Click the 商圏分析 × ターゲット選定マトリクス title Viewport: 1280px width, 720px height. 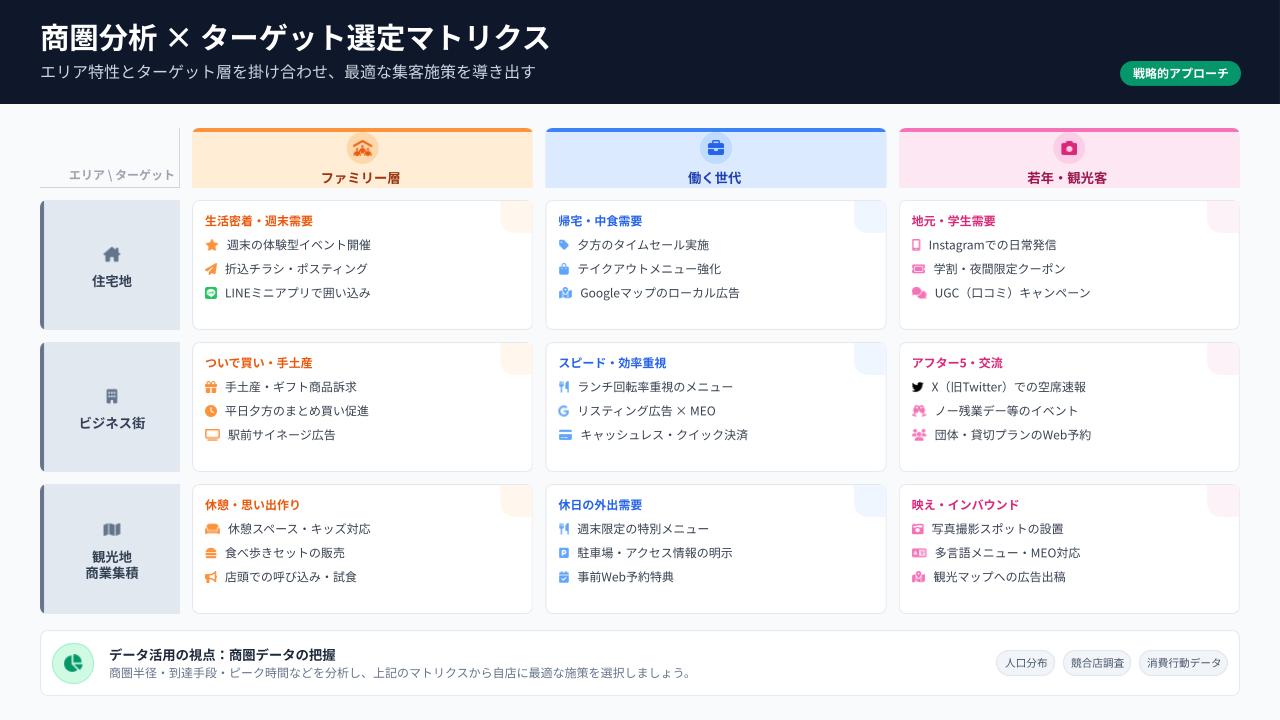pos(295,38)
